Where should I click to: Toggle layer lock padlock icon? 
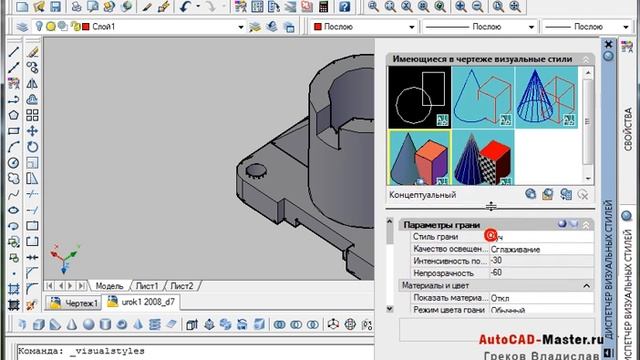coord(75,27)
